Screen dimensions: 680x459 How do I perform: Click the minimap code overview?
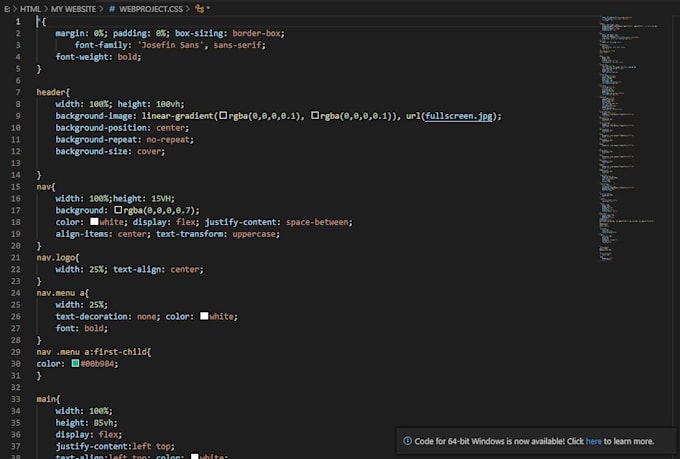[628, 139]
